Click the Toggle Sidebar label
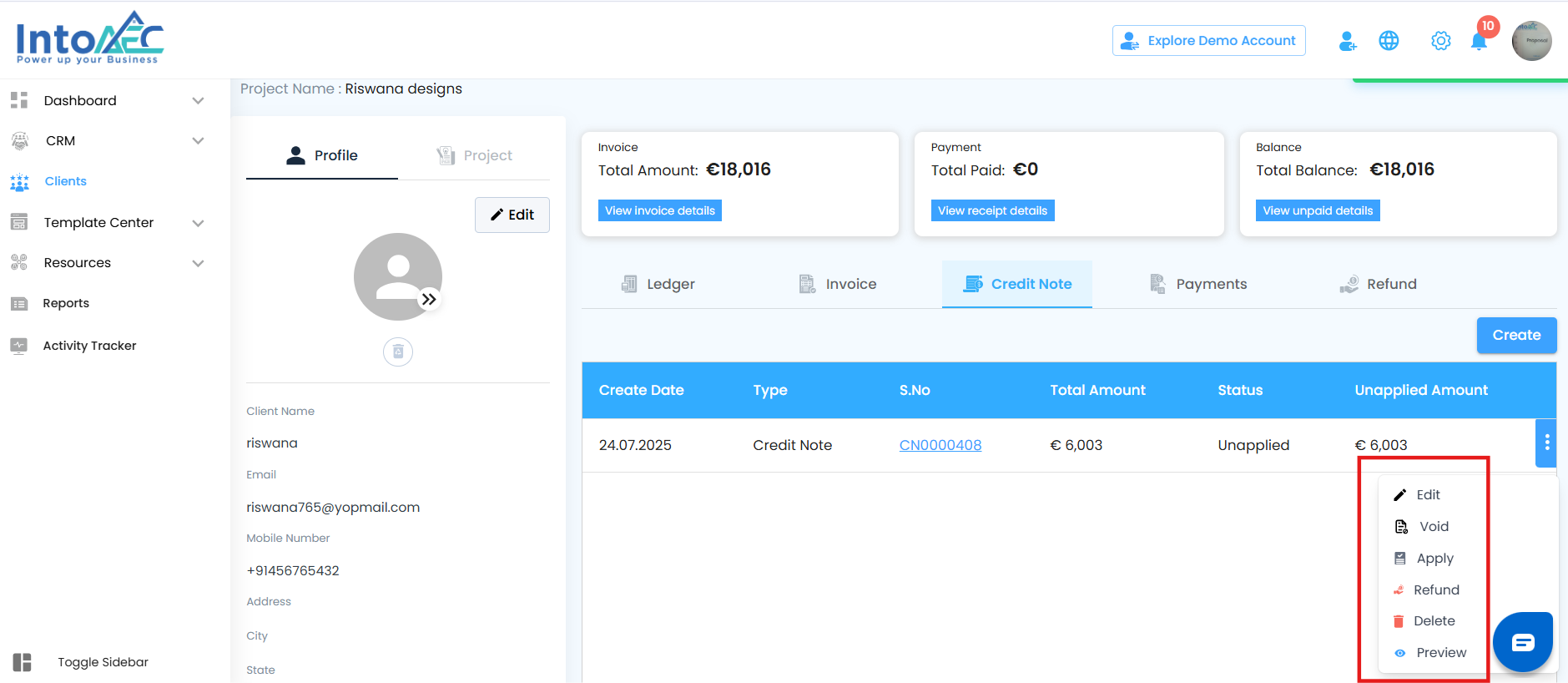Image resolution: width=1568 pixels, height=683 pixels. pos(103,663)
